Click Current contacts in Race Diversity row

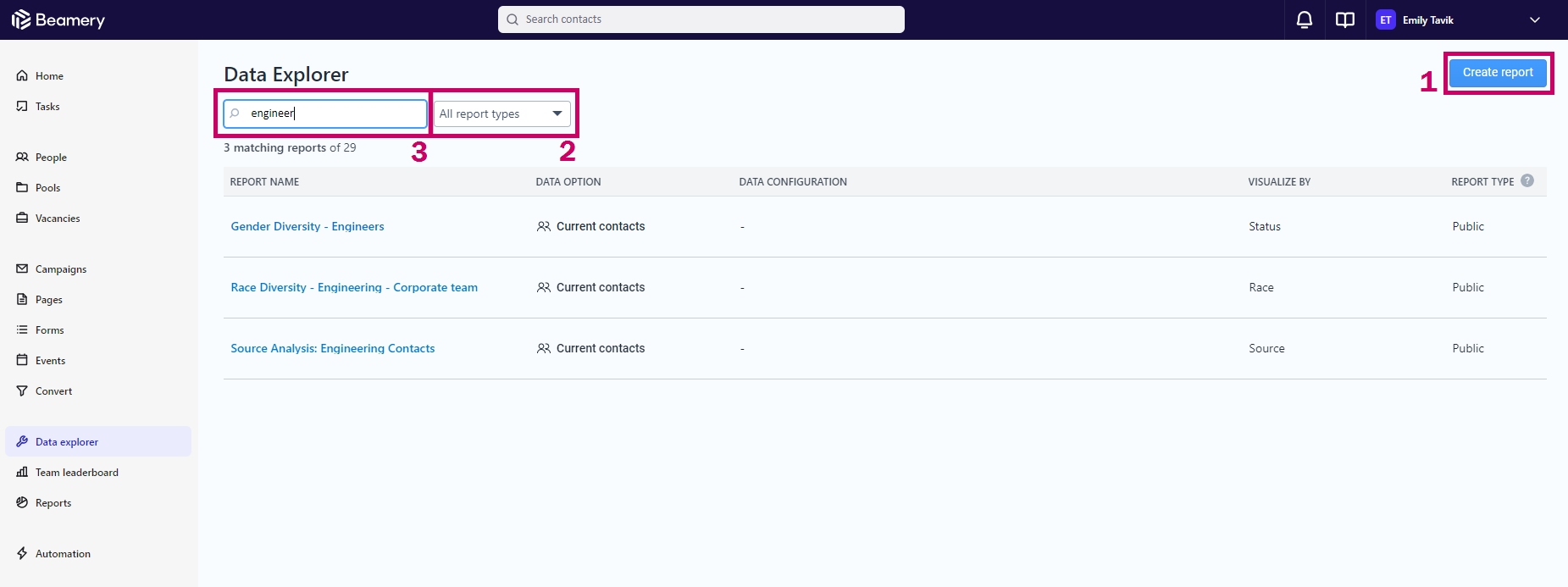pyautogui.click(x=591, y=287)
